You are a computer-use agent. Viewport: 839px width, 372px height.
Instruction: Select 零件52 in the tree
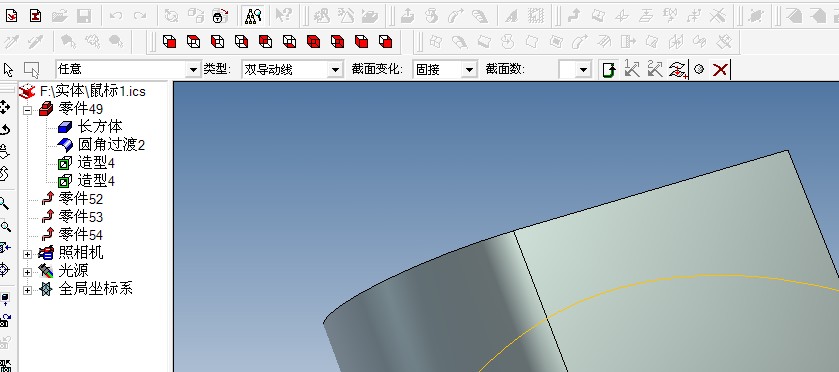point(80,199)
